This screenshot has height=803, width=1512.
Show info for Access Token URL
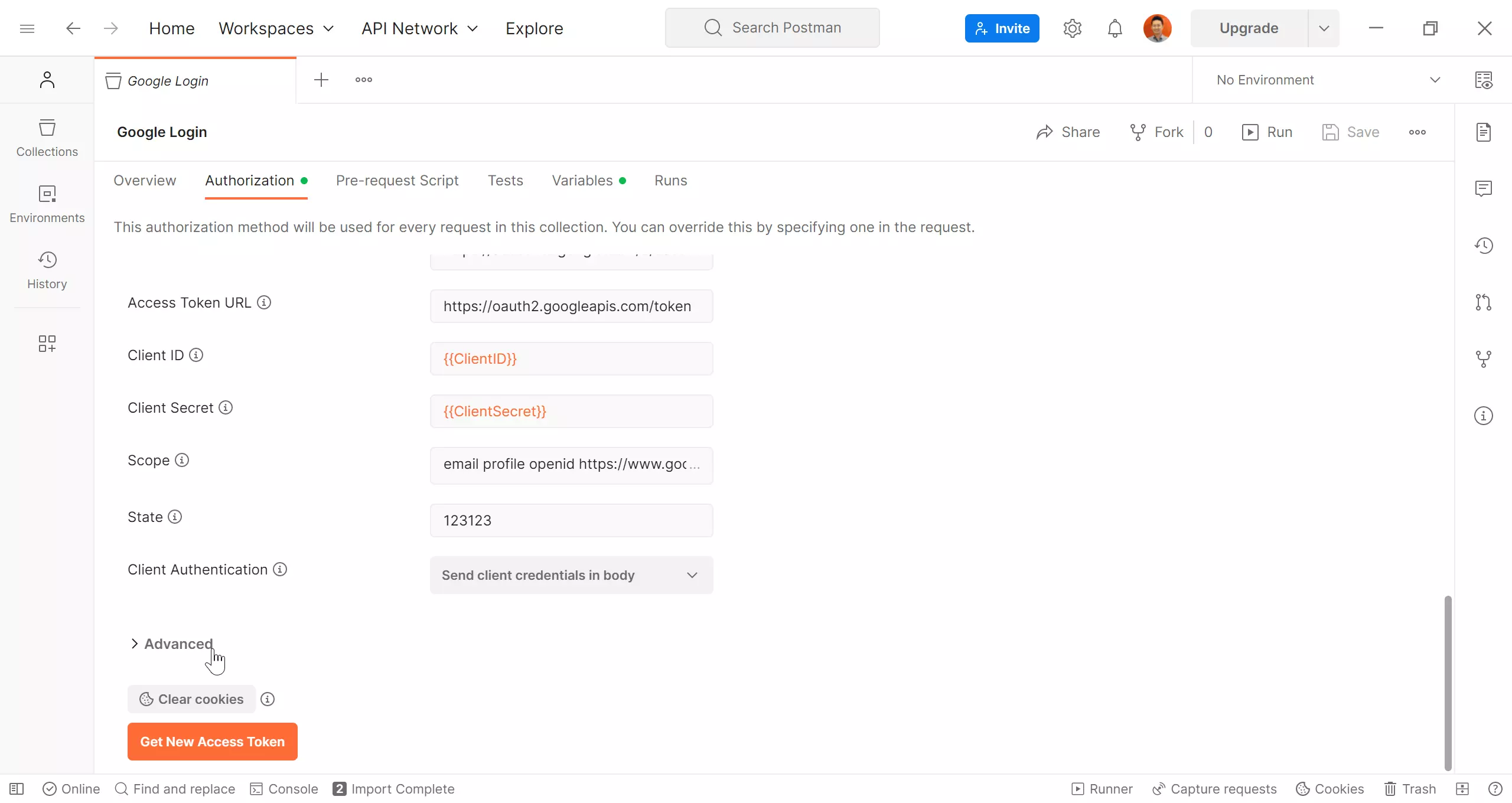tap(264, 302)
